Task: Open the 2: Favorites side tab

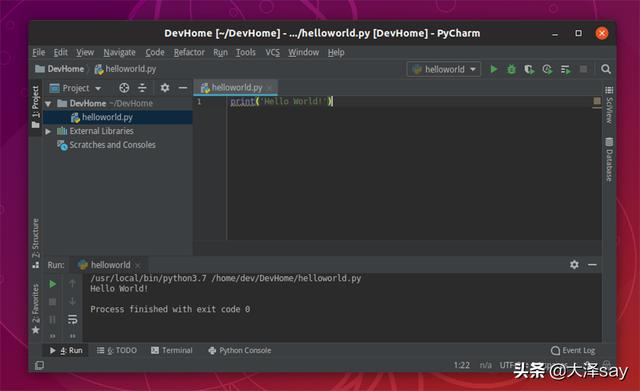Action: (36, 309)
